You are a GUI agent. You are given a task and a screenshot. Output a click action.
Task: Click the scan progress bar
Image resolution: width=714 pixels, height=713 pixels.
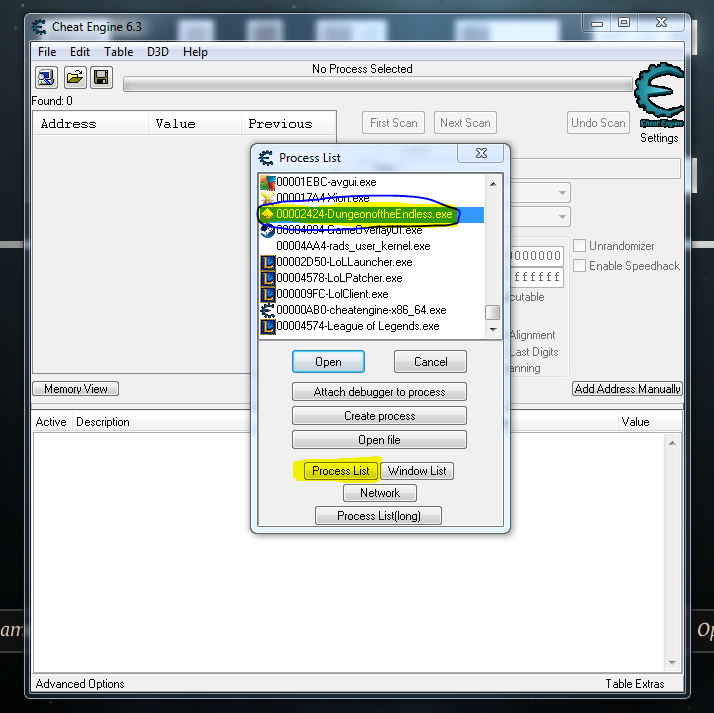(x=377, y=85)
